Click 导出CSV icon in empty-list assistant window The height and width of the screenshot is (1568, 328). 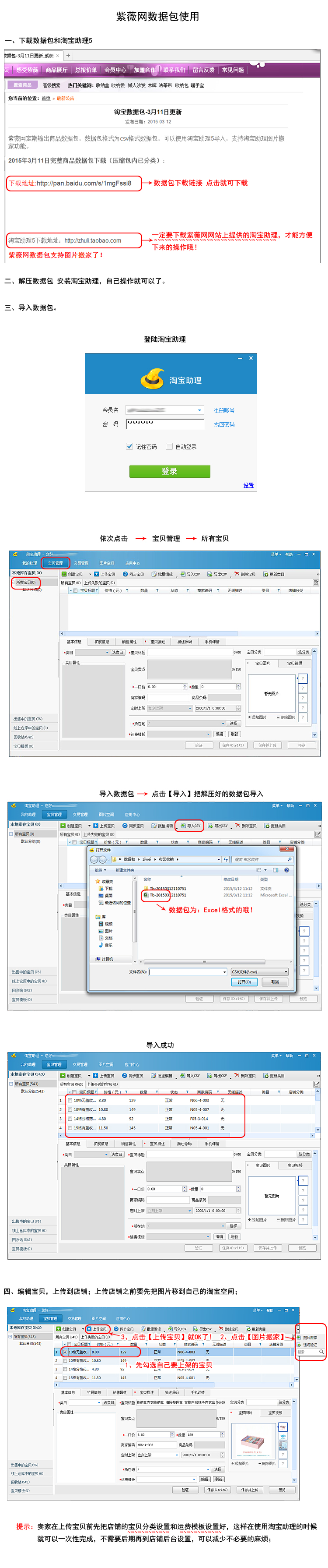coord(210,574)
